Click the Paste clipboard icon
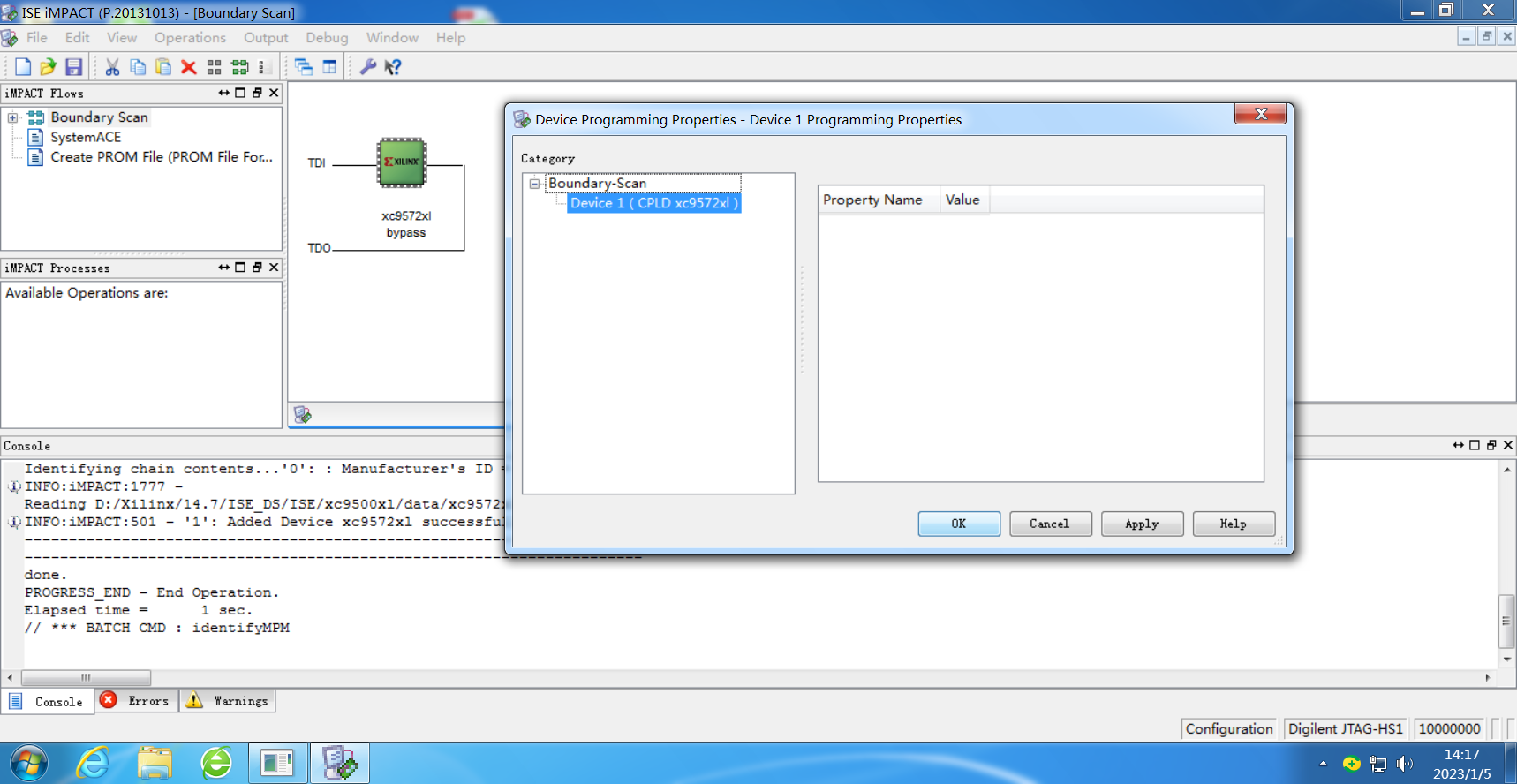The image size is (1517, 784). tap(163, 67)
